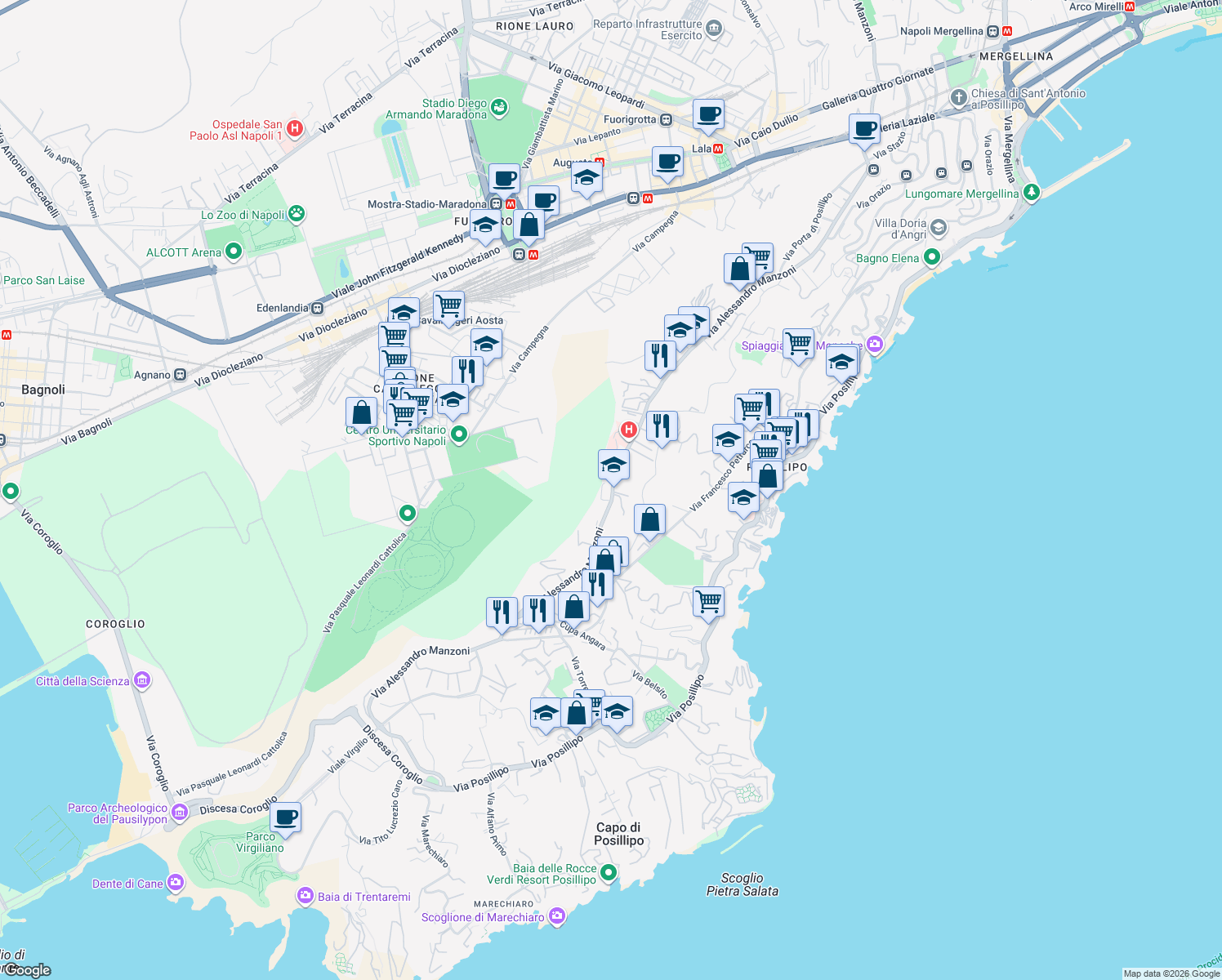Click the coffee shop marker near Parco Virgiliano
The image size is (1222, 980).
point(285,818)
